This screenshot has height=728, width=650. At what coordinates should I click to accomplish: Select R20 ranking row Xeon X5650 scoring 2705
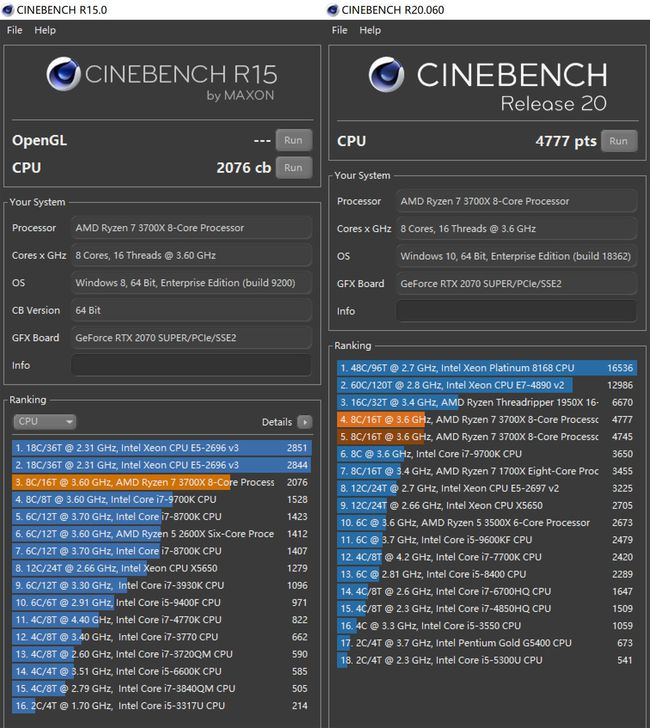click(487, 506)
